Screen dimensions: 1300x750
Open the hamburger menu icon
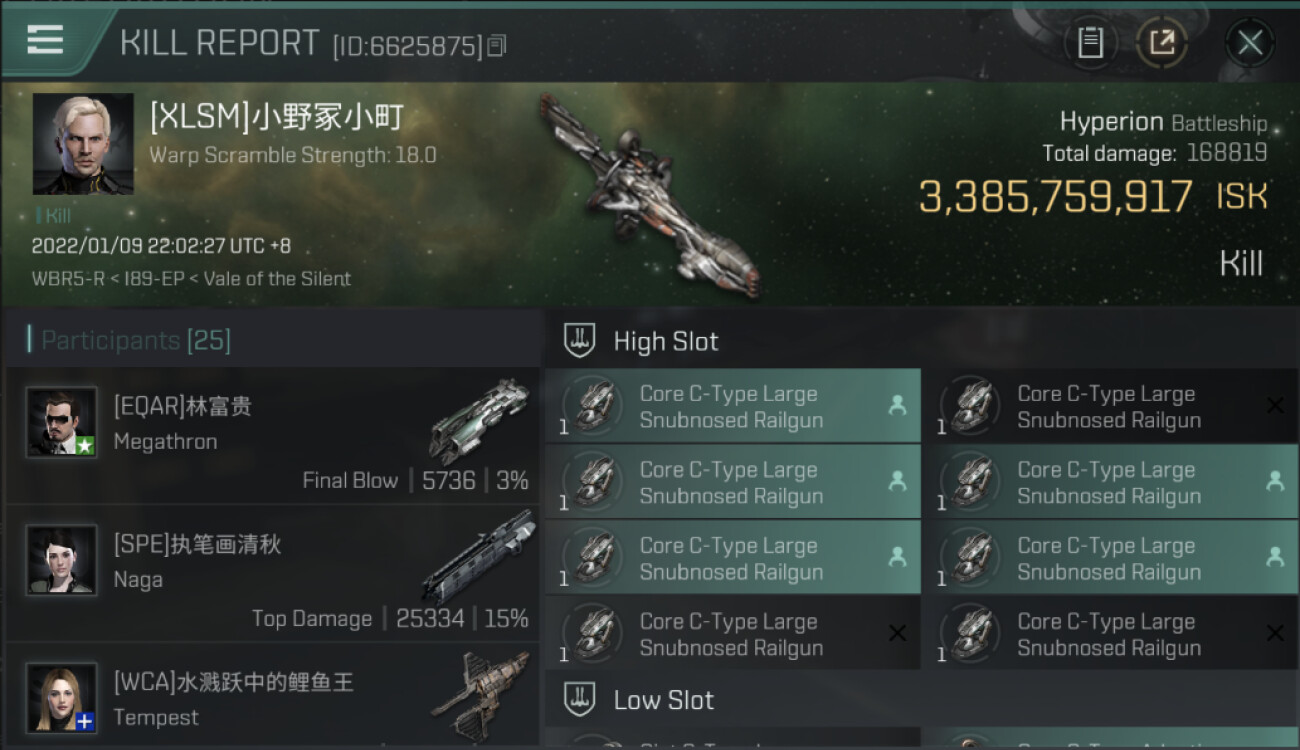[45, 40]
